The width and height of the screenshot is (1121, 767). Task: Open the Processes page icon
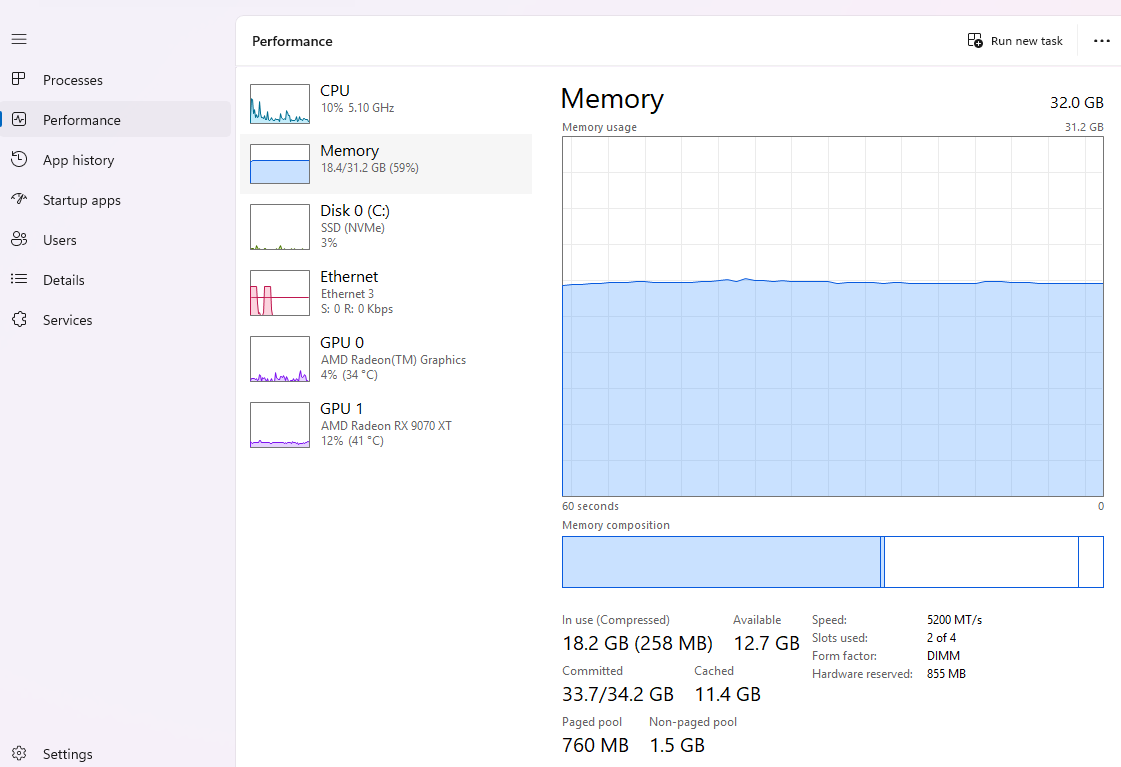(x=19, y=79)
